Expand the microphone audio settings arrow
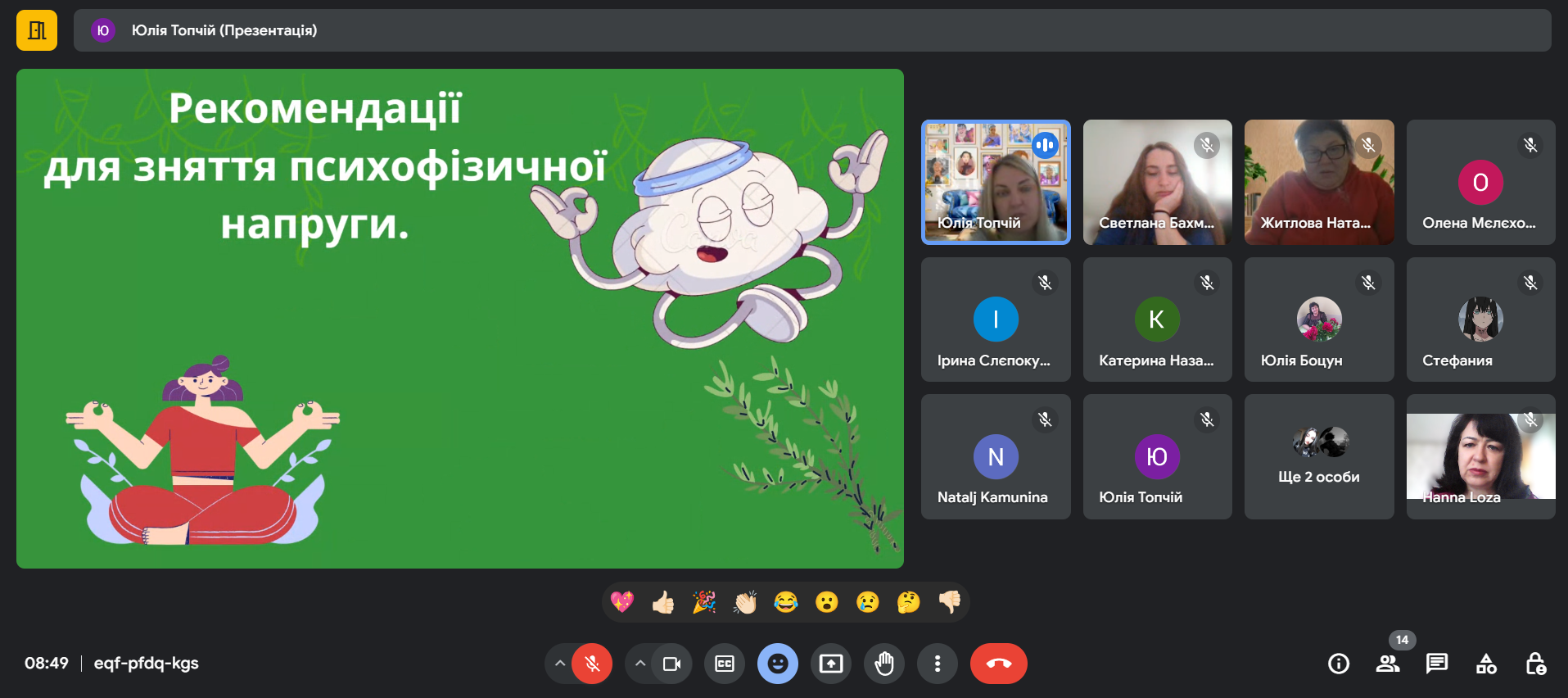The image size is (1568, 698). 560,664
